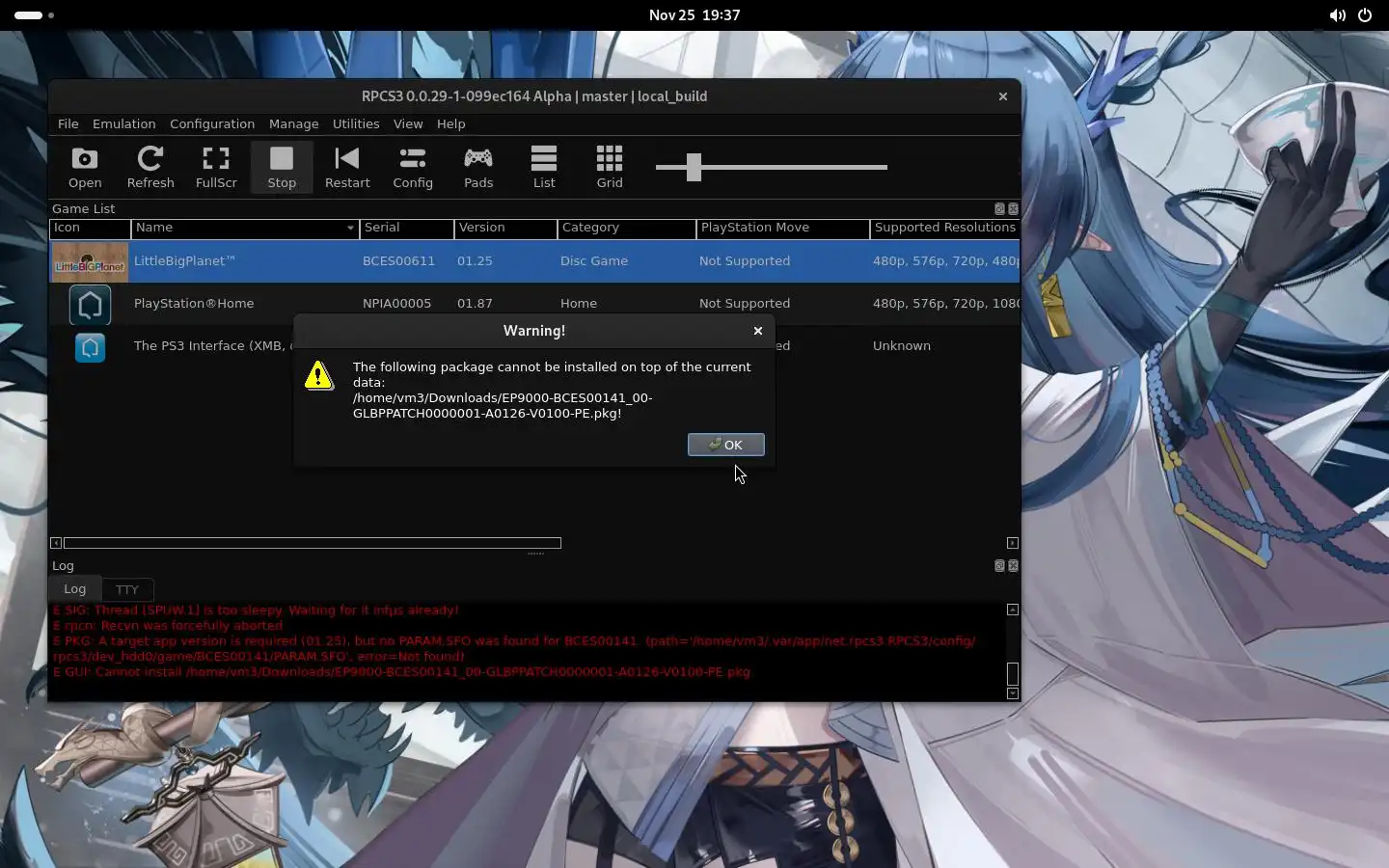Click the warning triangle icon in dialog
The image size is (1389, 868).
coord(319,375)
